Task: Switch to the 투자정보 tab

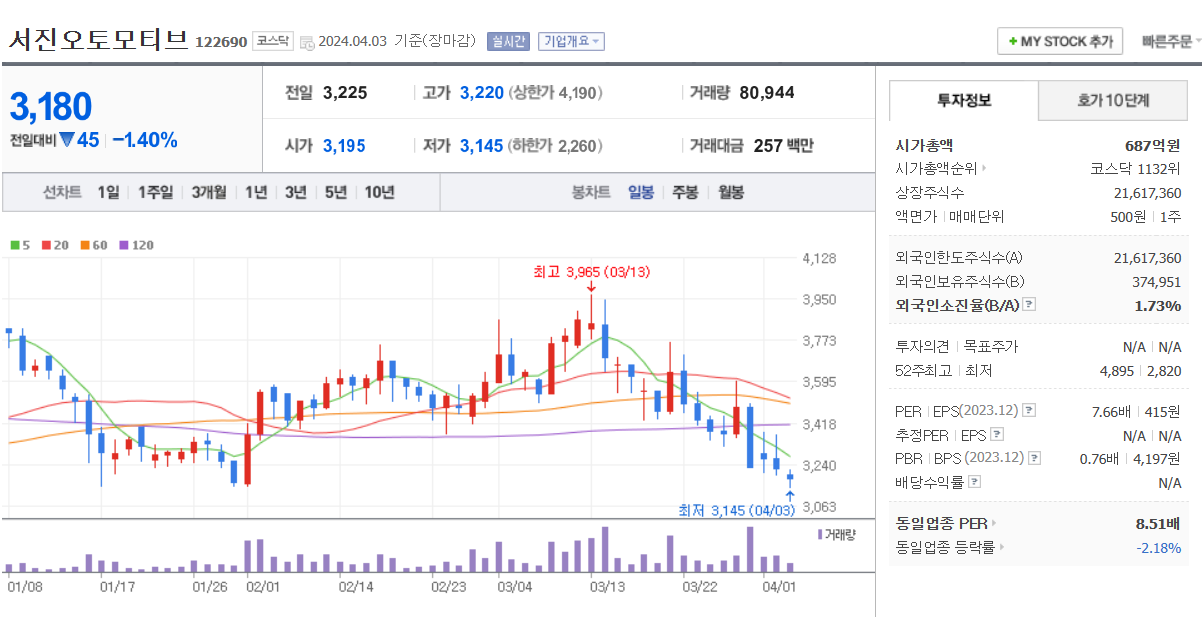Action: pos(964,100)
